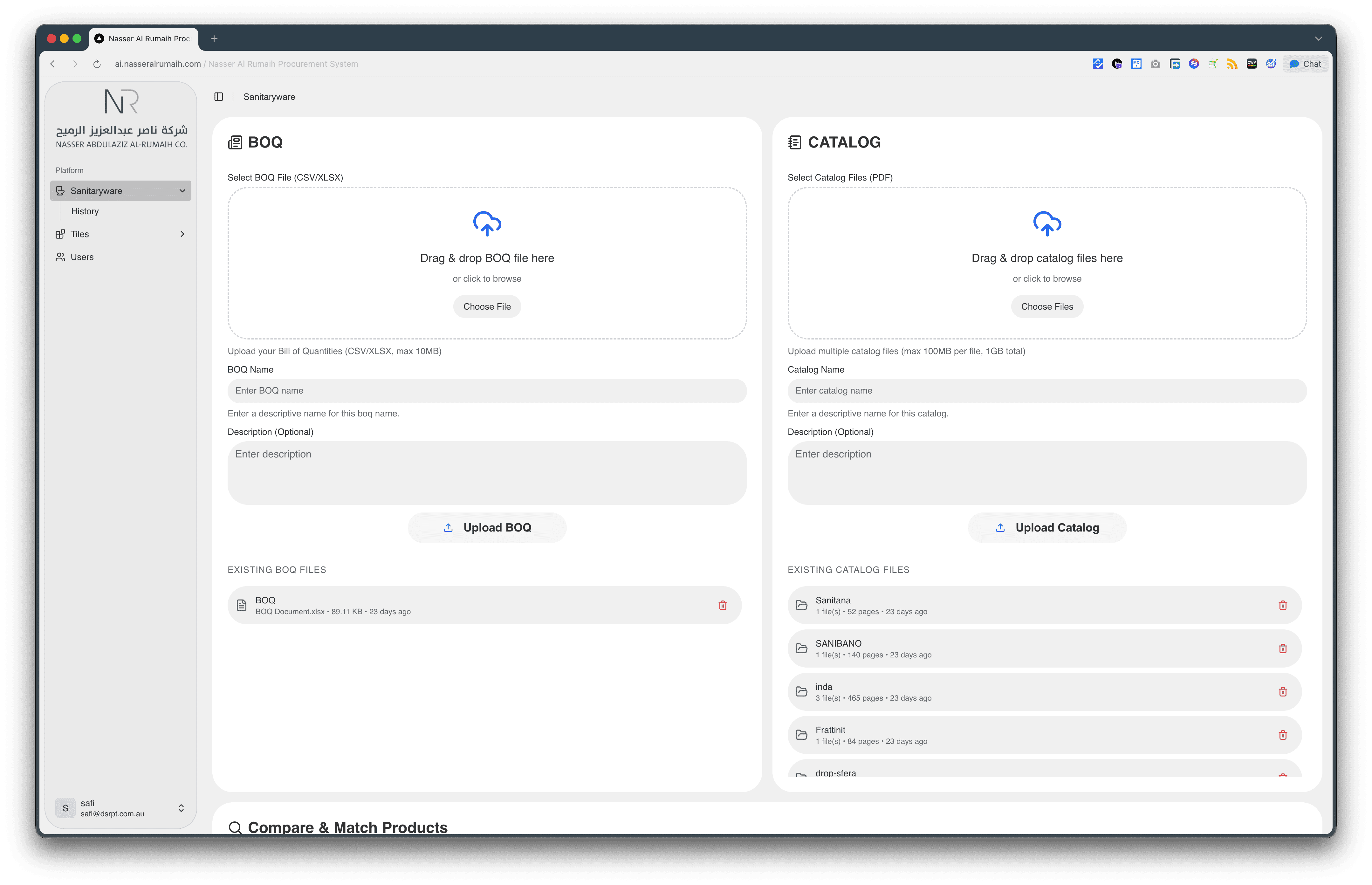The height and width of the screenshot is (885, 1372).
Task: Click the upload cloud icon in catalog dropzone
Action: point(1047,224)
